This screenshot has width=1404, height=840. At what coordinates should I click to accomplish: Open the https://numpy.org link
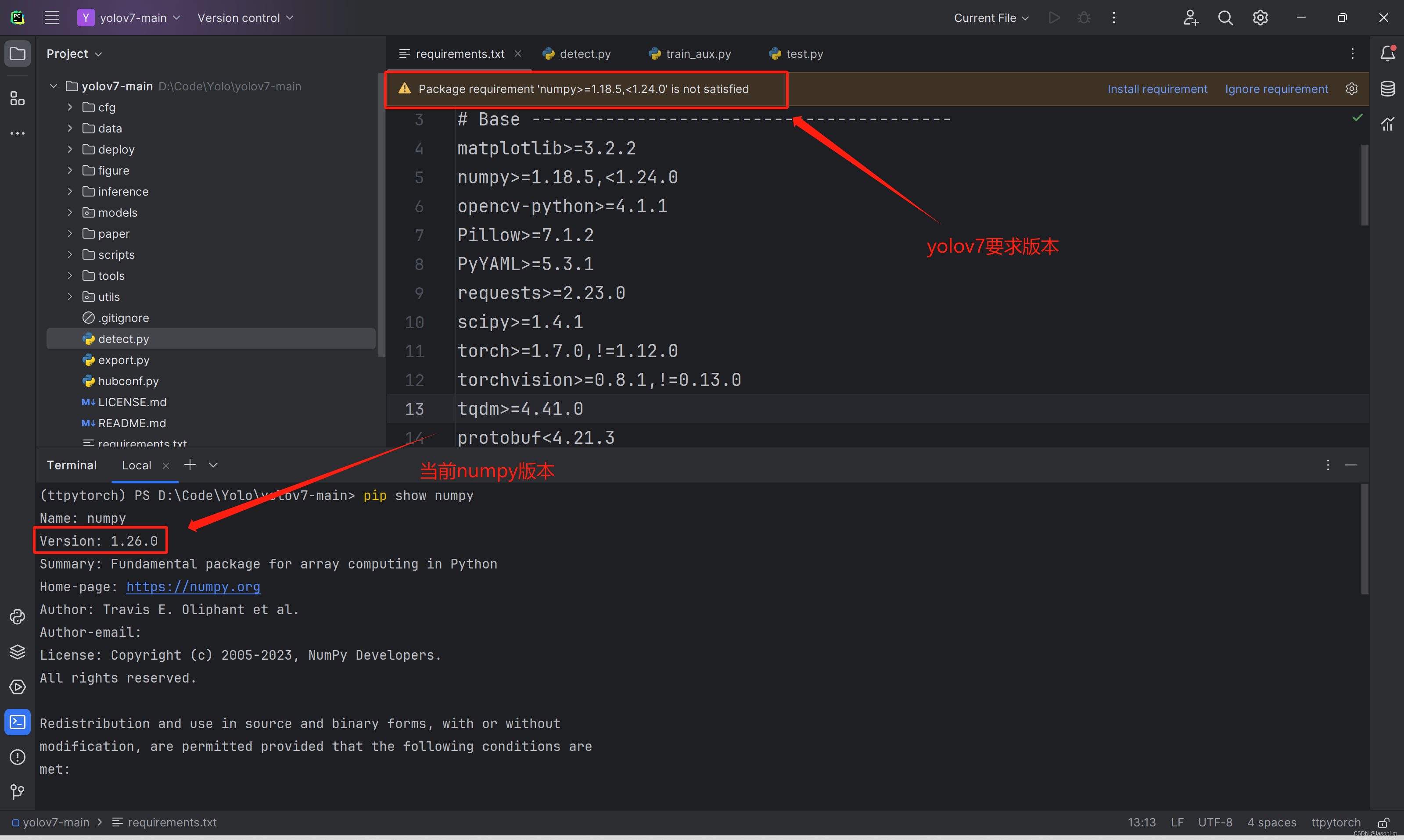(193, 586)
